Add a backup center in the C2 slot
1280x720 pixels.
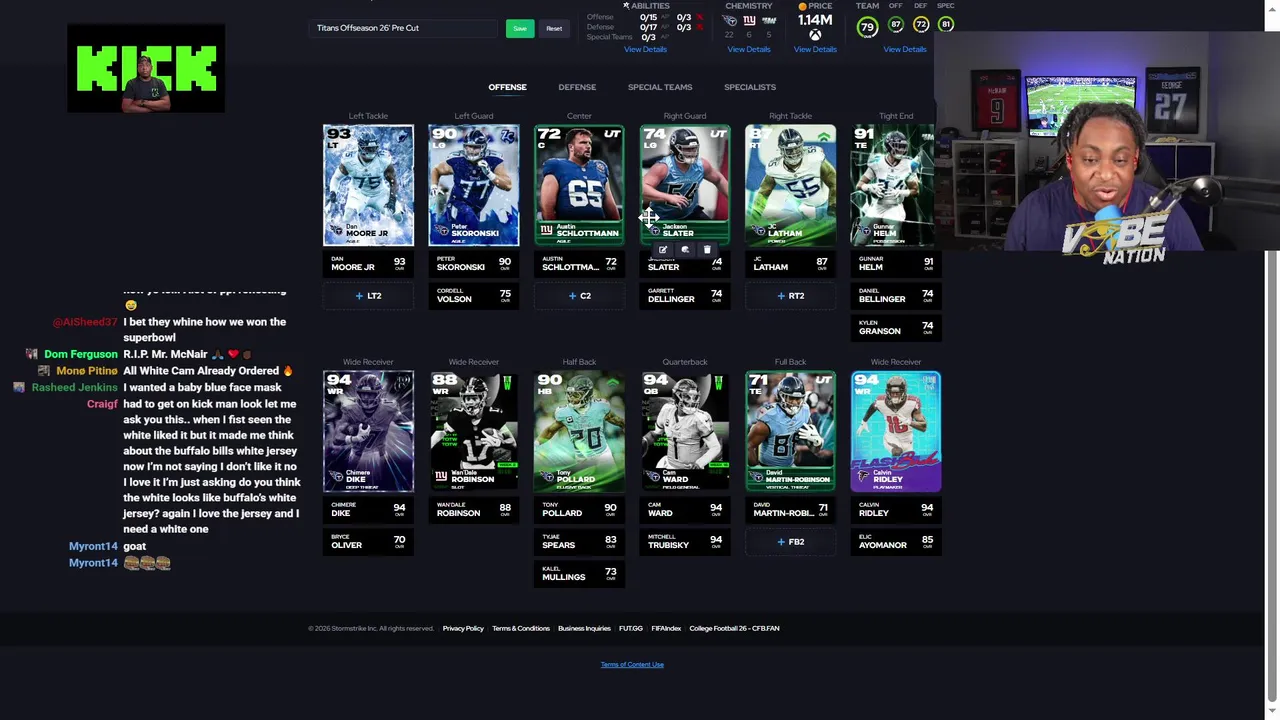point(579,296)
